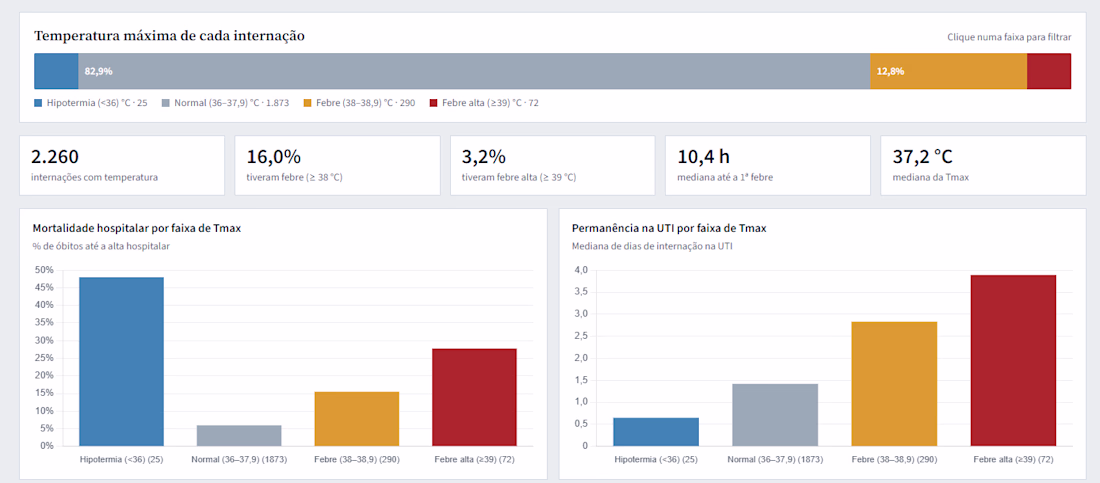Click the 2,5 tick on UTI axis
Image resolution: width=1100 pixels, height=483 pixels.
(x=581, y=336)
